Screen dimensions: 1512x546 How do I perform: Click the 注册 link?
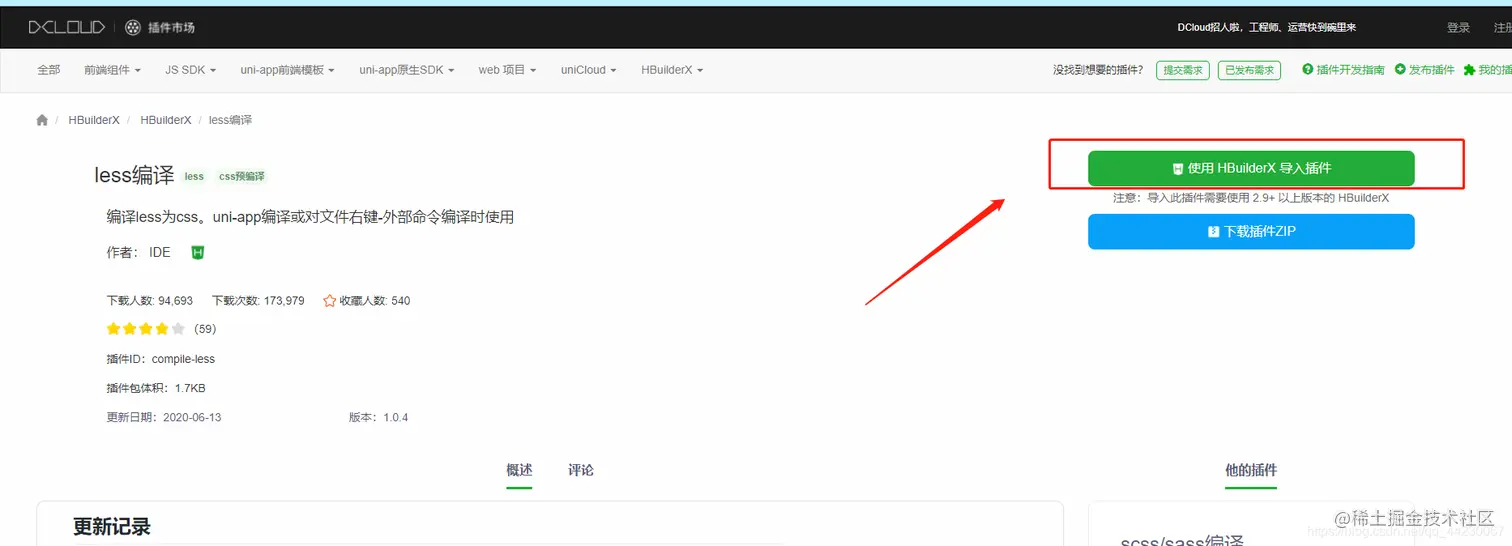(1502, 27)
